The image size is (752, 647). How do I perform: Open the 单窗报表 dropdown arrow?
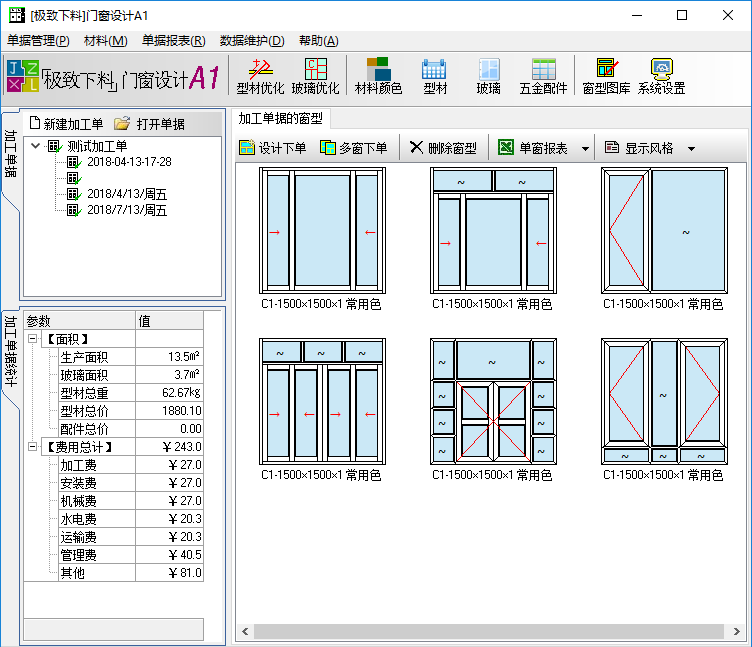tap(585, 149)
